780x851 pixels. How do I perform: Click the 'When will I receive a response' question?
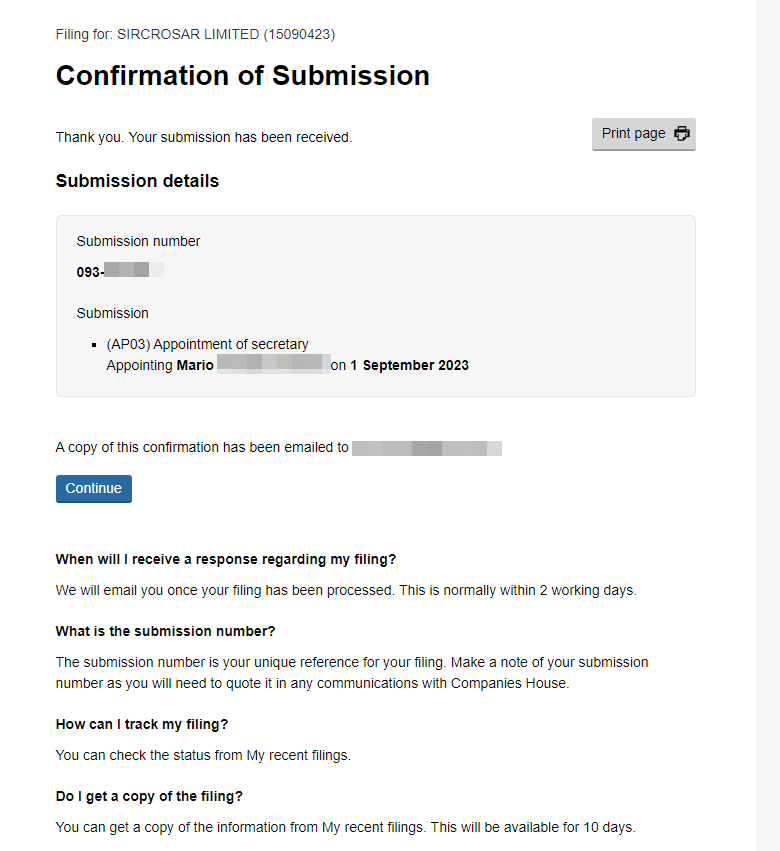pos(233,559)
